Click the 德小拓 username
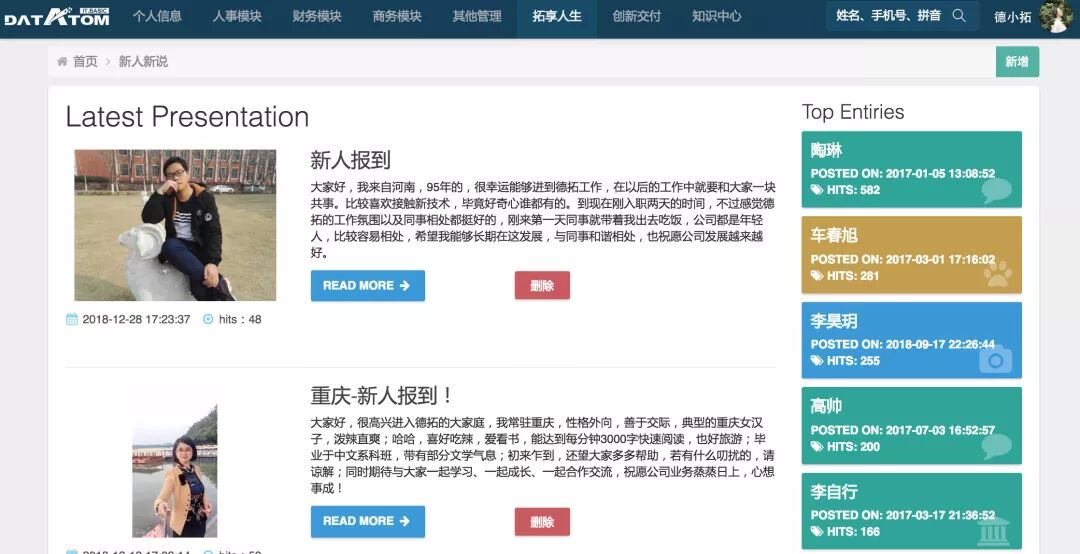Screen dimensions: 1080x554 [x=1012, y=17]
